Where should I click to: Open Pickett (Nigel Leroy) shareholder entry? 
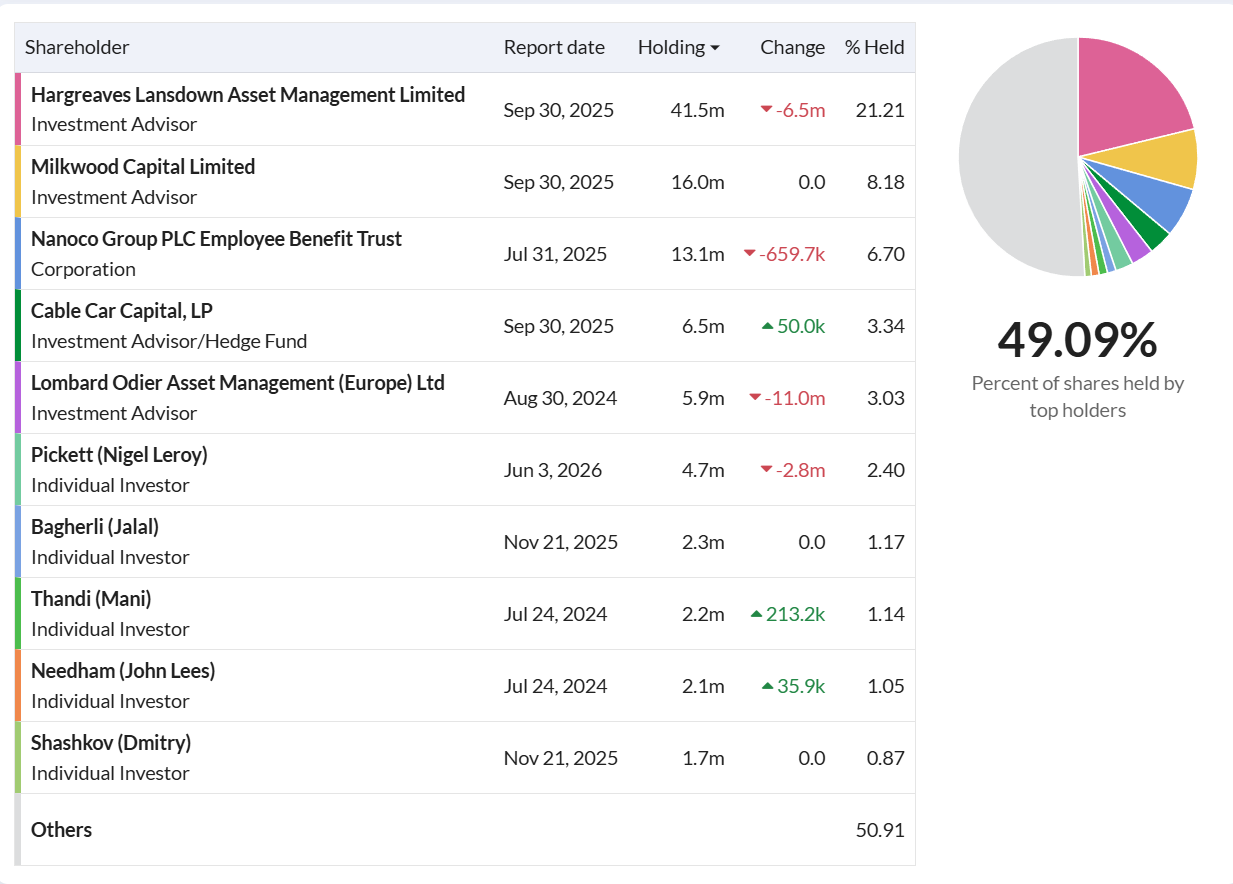pos(119,455)
